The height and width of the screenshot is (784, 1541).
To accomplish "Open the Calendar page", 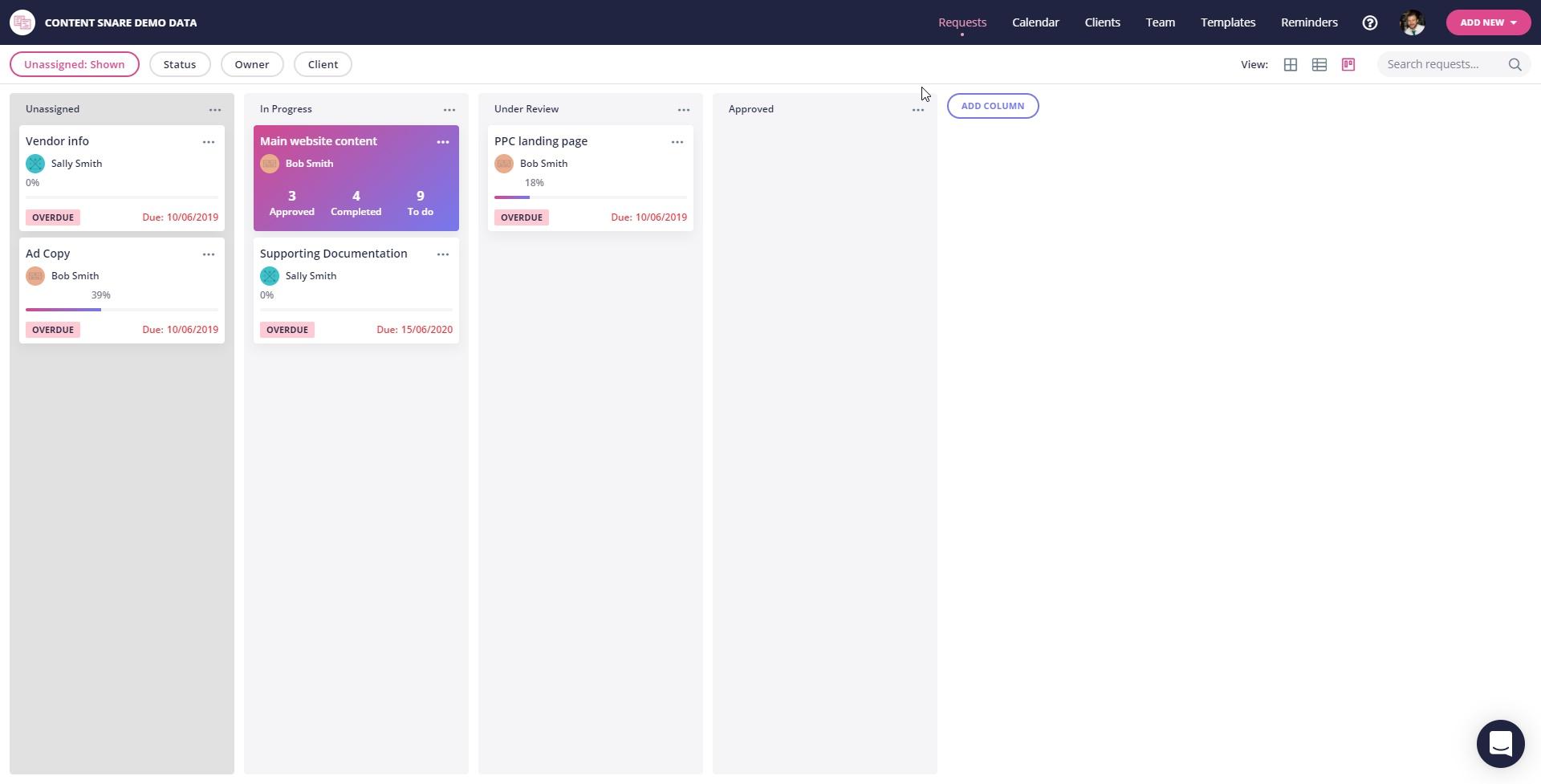I will tap(1035, 22).
